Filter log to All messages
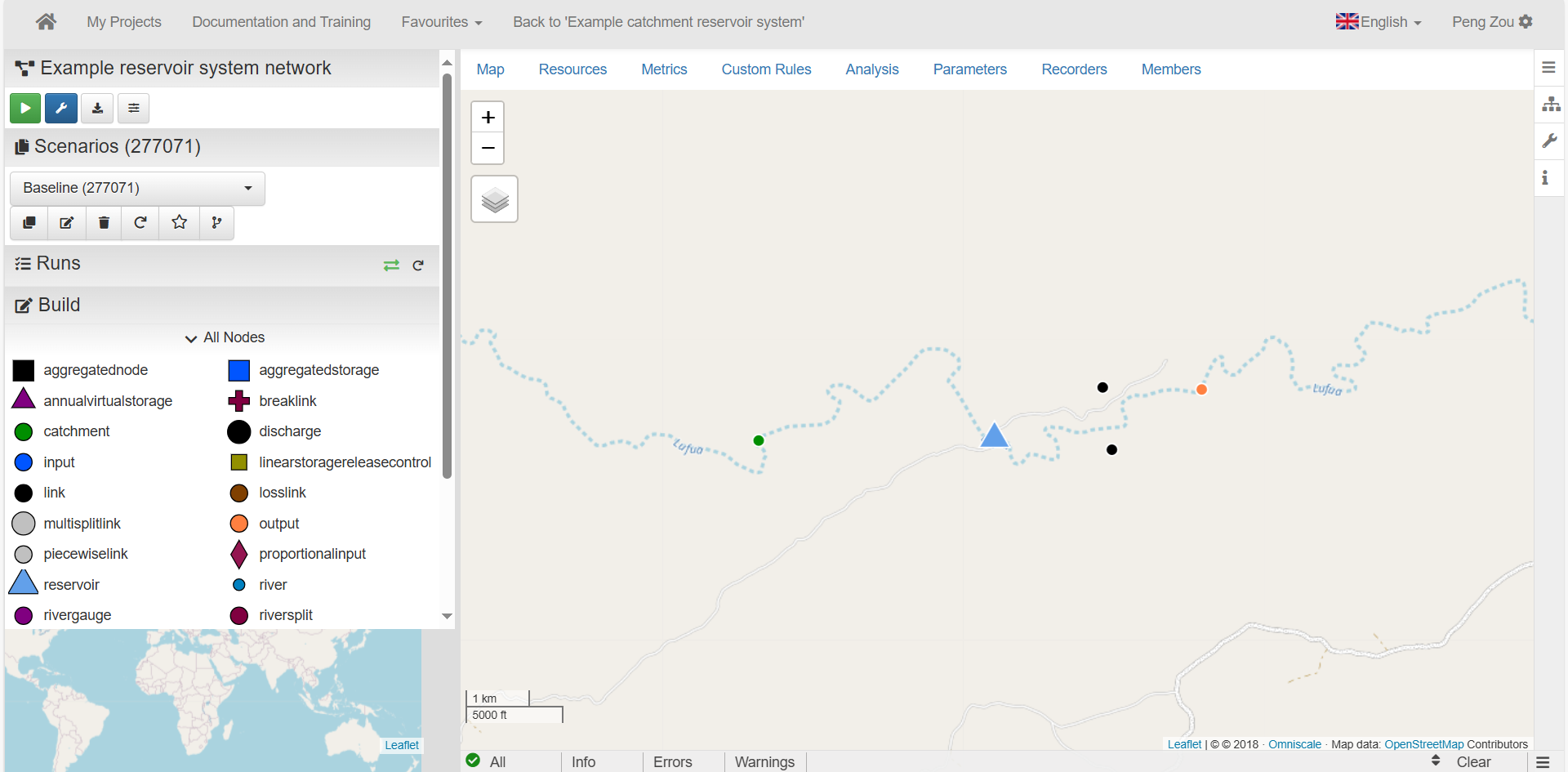The image size is (1568, 772). point(487,761)
